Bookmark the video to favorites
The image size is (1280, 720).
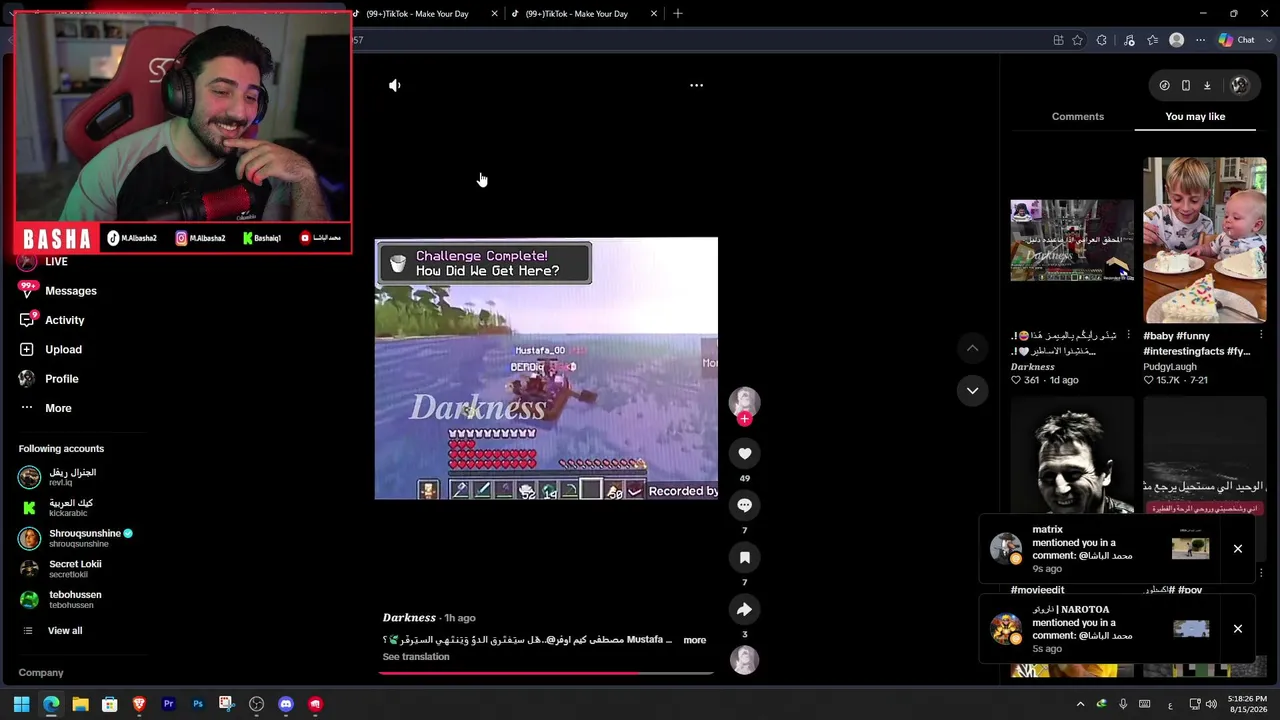(x=744, y=558)
